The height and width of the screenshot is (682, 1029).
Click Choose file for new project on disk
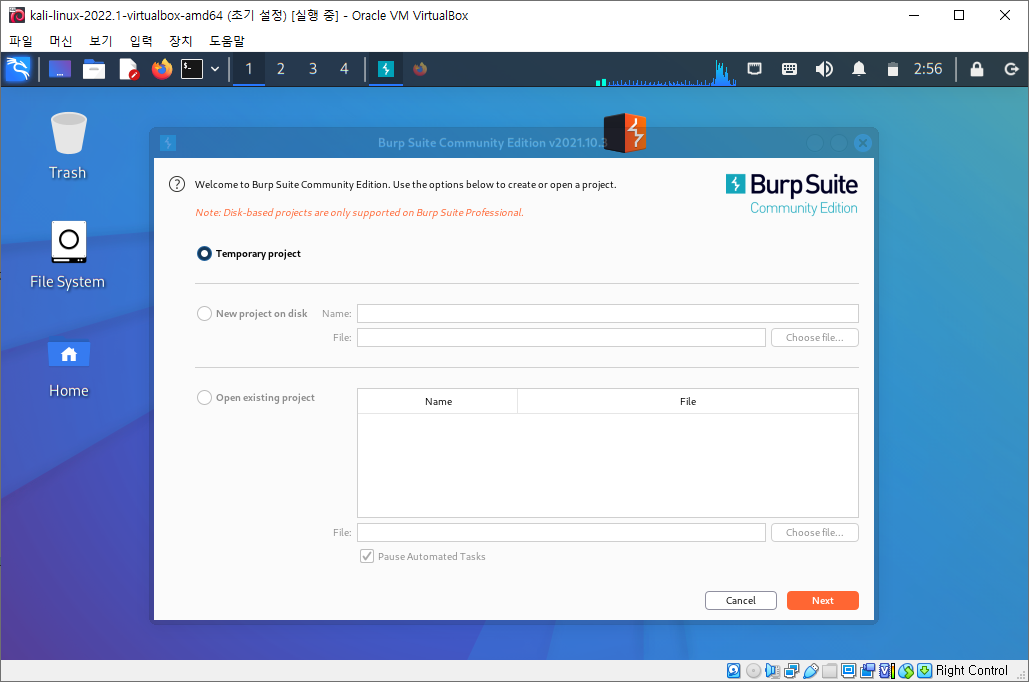point(814,337)
